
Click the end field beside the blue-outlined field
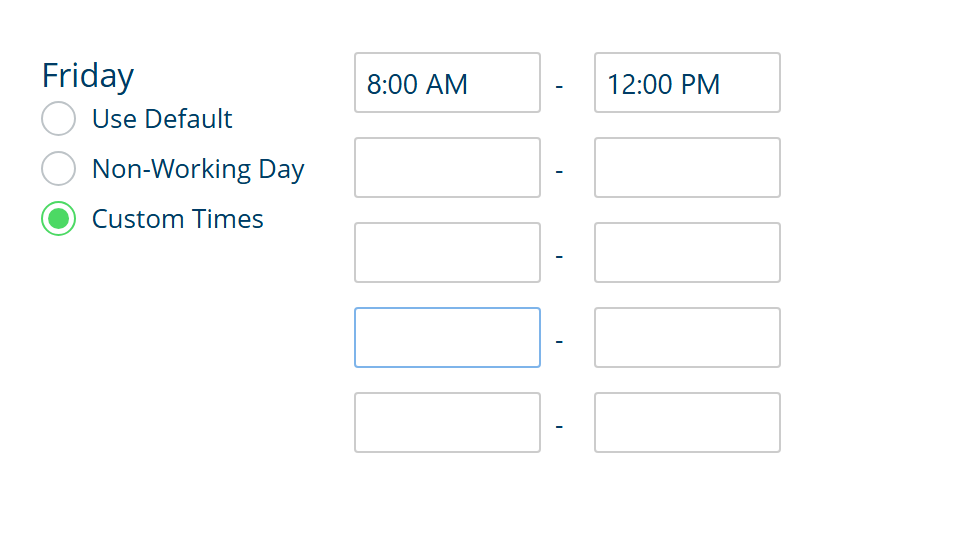687,338
